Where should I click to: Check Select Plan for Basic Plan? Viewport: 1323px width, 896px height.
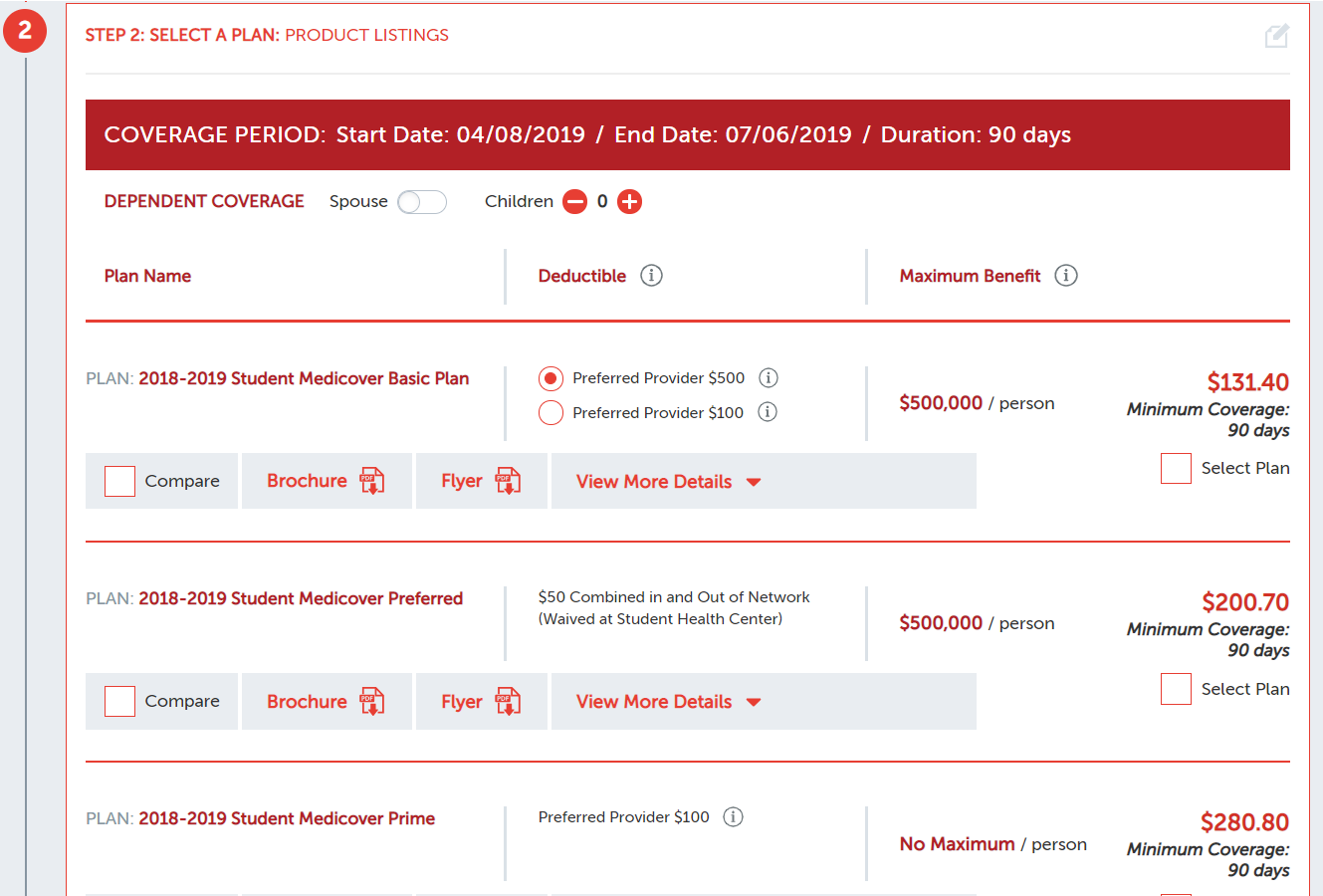(1176, 468)
